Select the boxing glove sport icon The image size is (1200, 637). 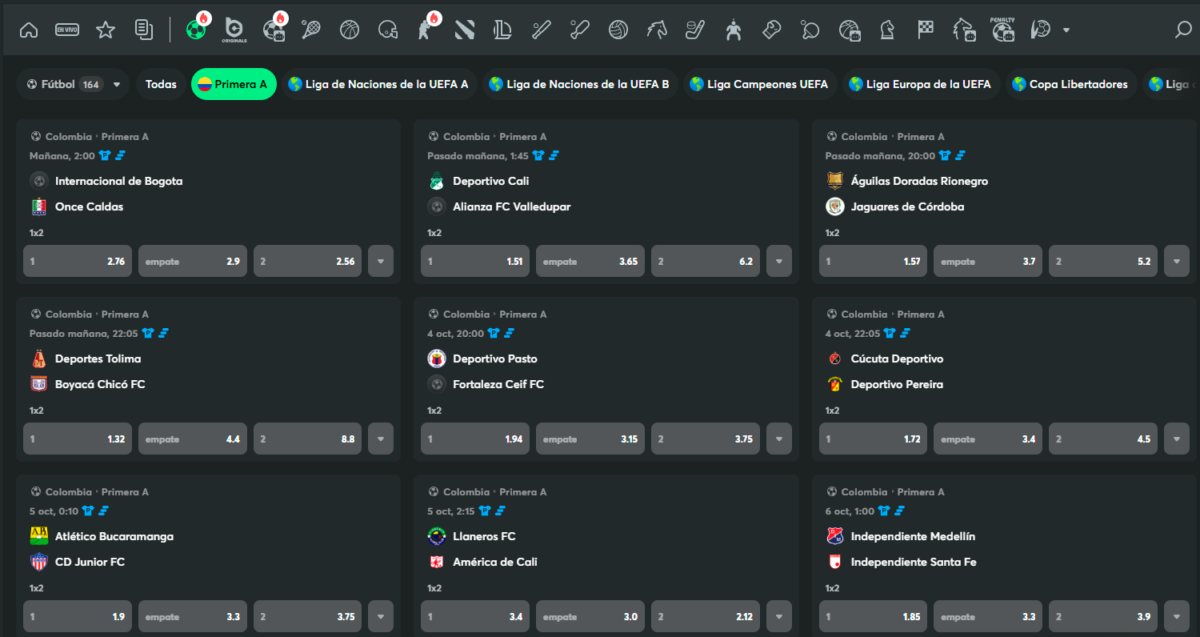coord(771,30)
